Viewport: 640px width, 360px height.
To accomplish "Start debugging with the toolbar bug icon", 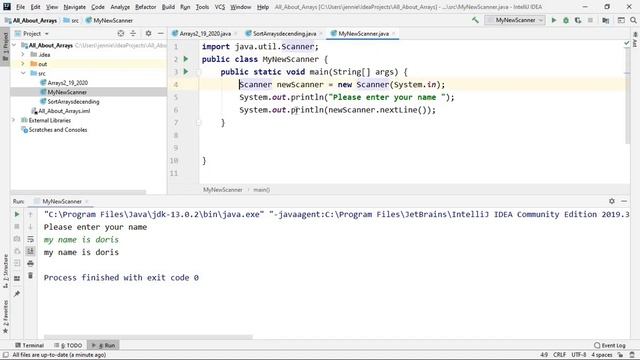I will 566,20.
